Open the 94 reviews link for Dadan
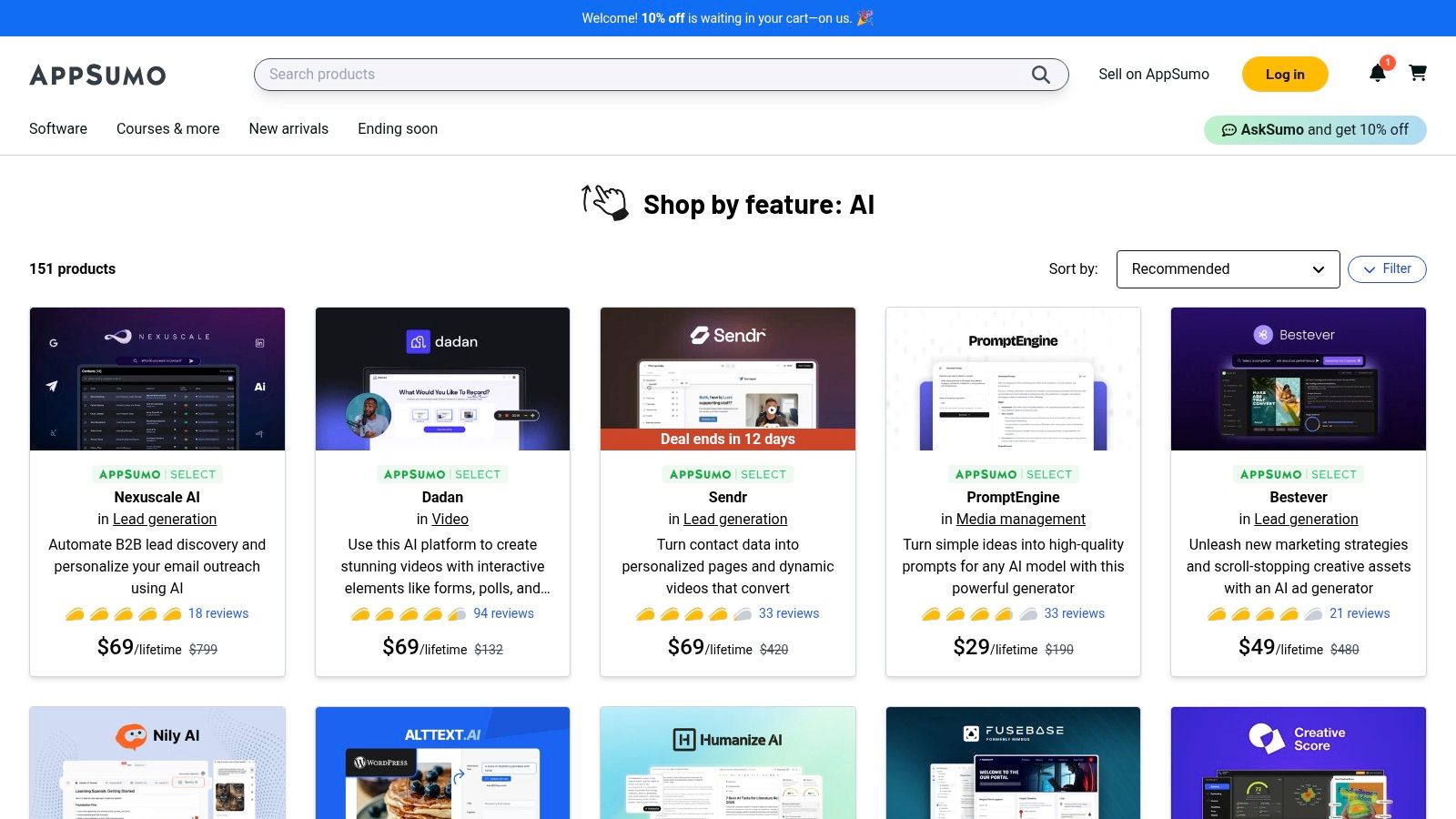 click(503, 613)
